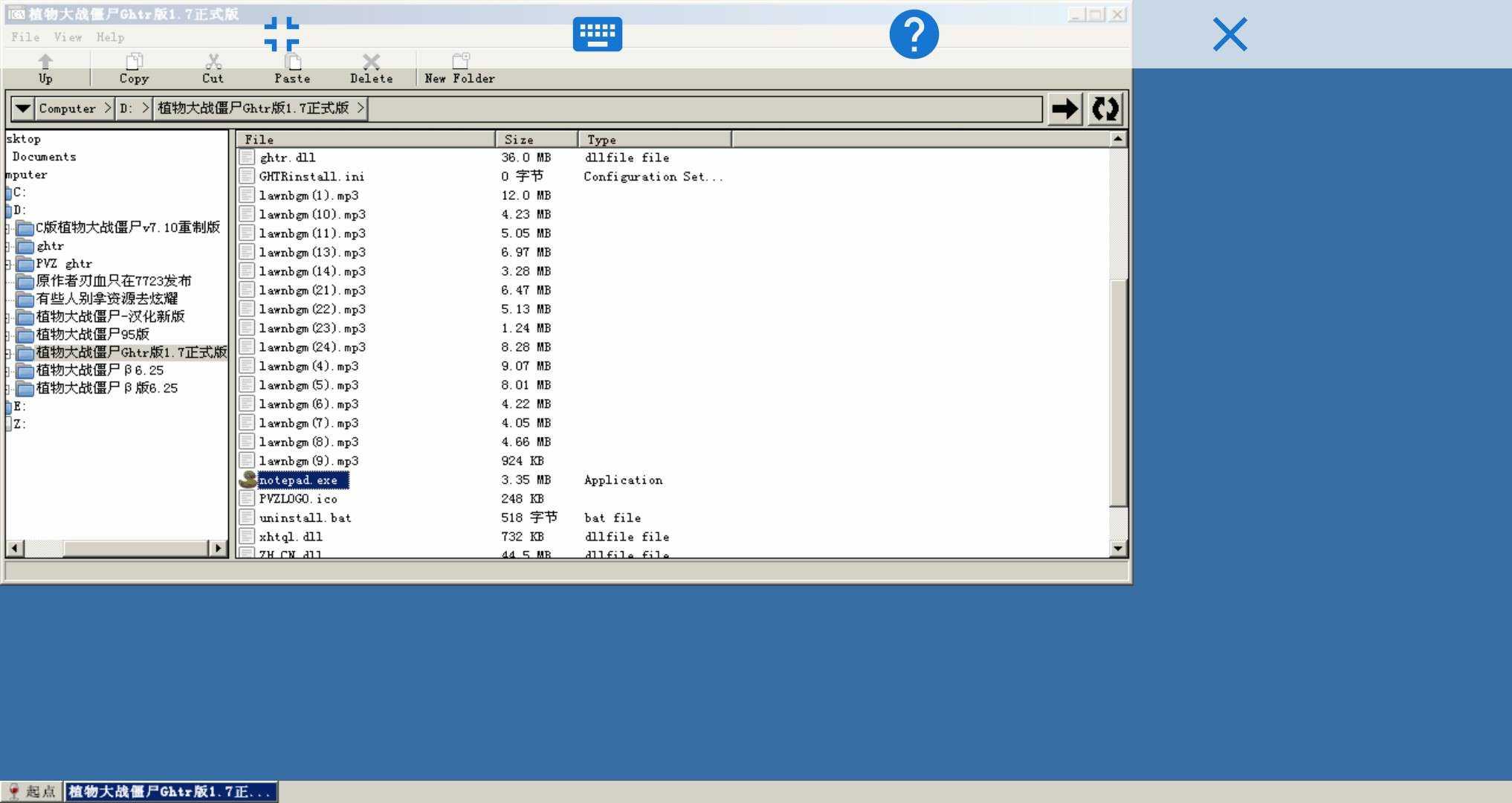Click the refresh arrows button
This screenshot has width=1512, height=803.
[x=1105, y=109]
